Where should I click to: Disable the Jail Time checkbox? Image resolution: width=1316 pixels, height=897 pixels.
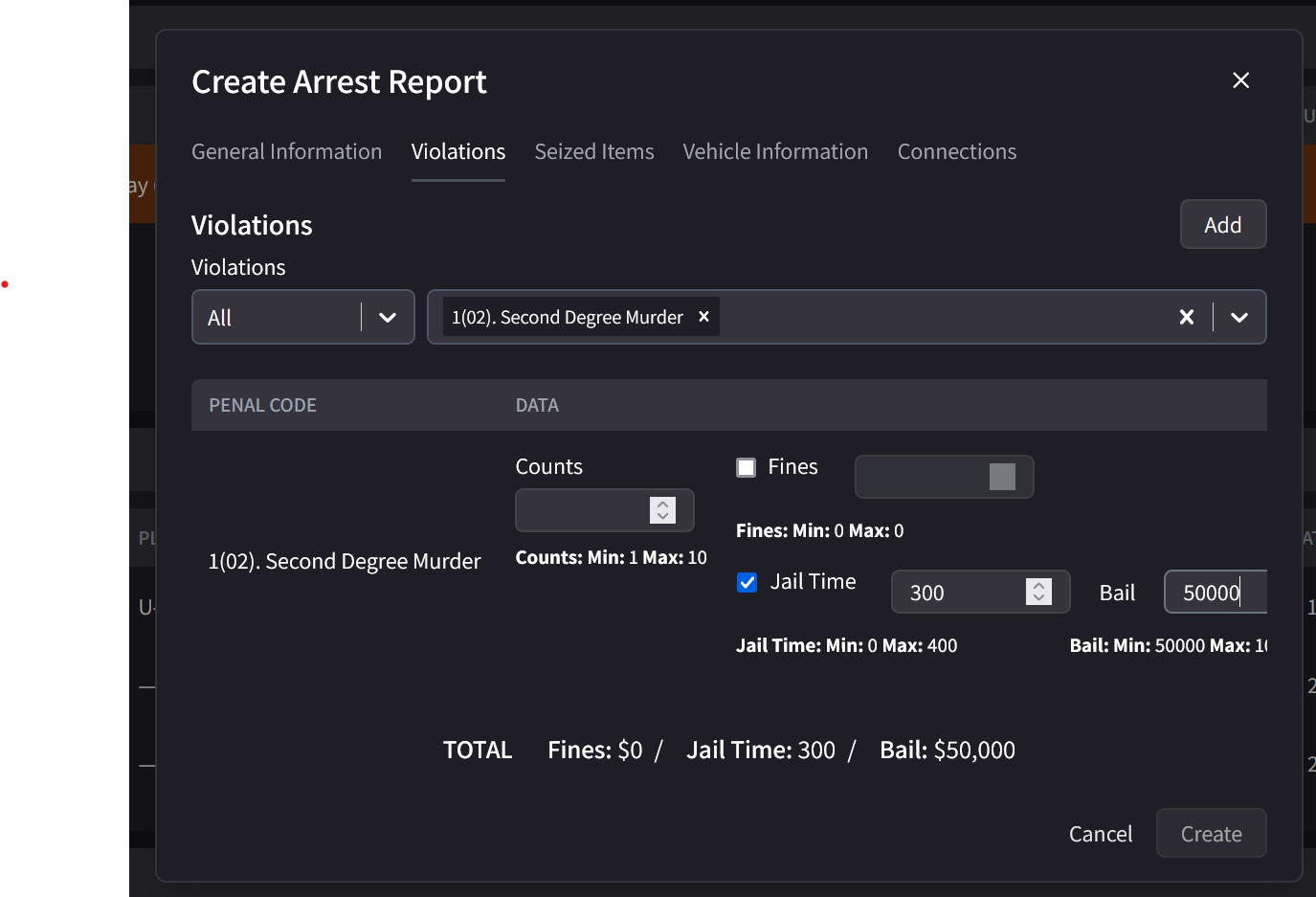click(747, 581)
